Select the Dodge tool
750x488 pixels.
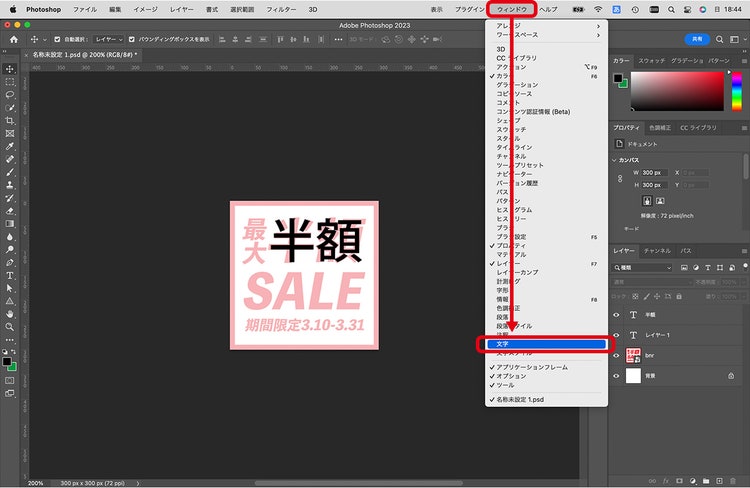(10, 249)
